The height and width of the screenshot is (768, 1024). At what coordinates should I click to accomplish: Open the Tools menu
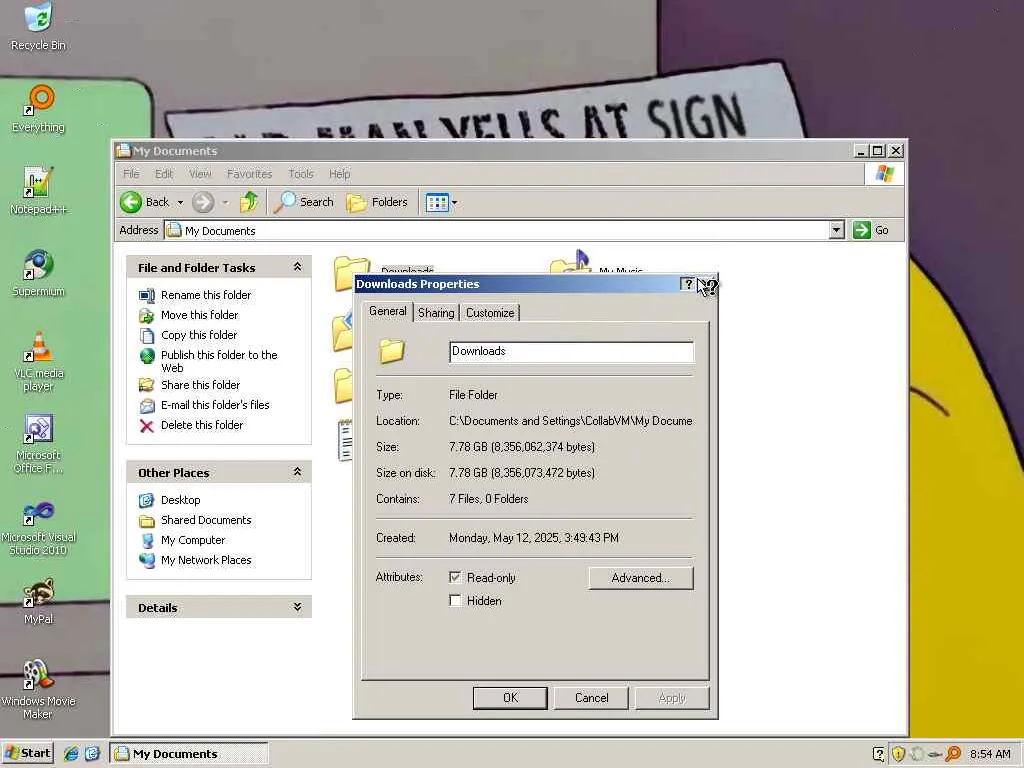[300, 174]
